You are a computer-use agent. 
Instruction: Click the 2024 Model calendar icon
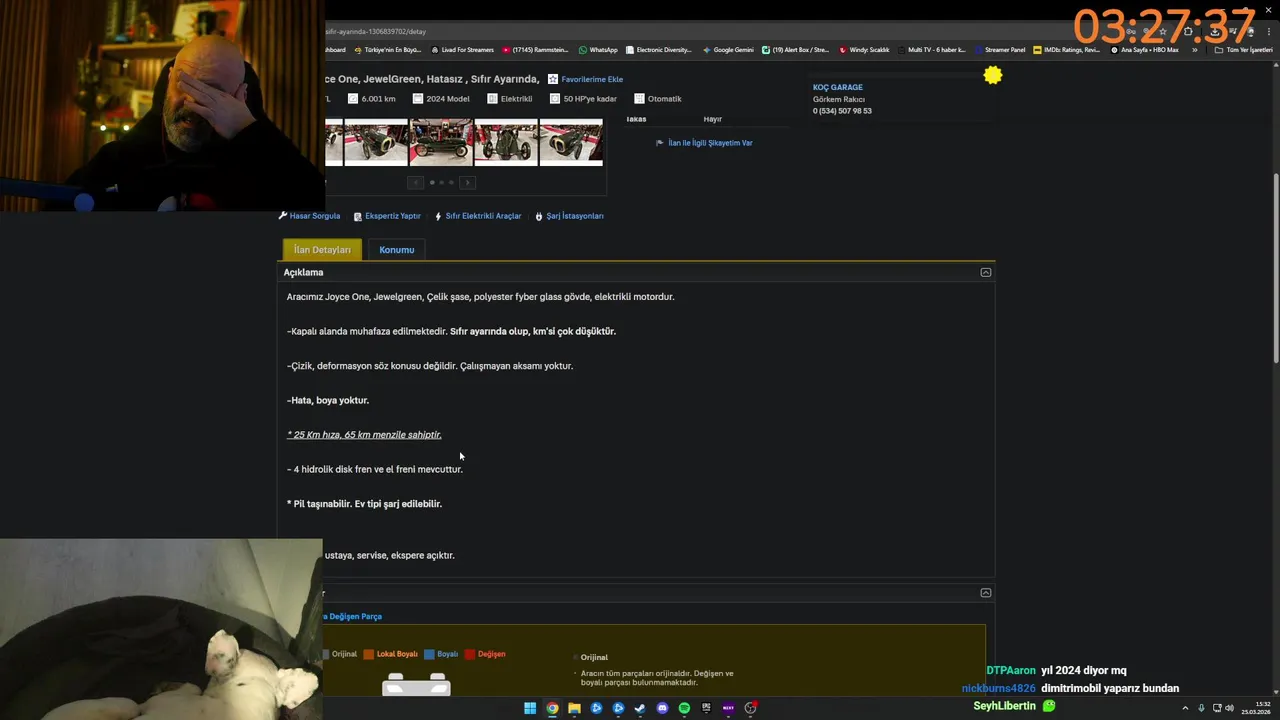click(x=418, y=98)
